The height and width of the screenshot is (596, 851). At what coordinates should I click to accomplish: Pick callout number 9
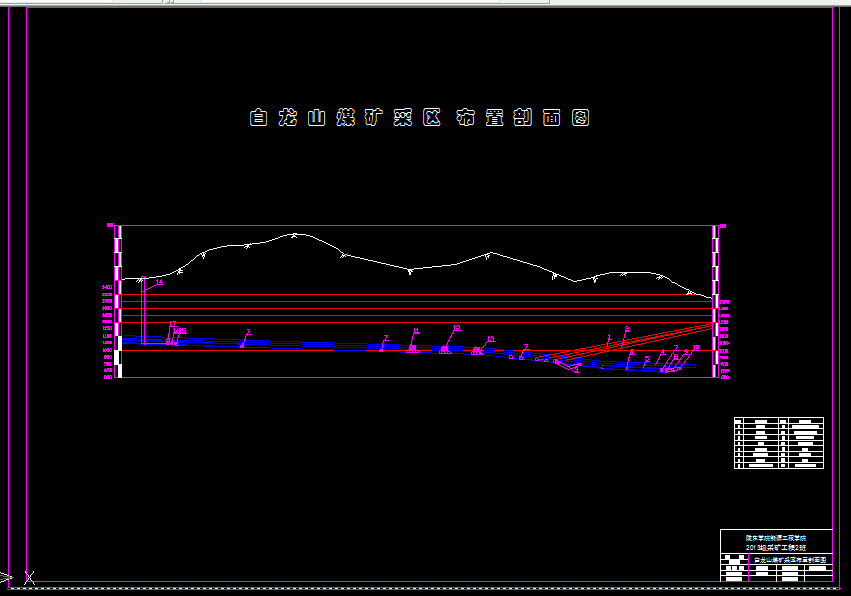coord(686,351)
